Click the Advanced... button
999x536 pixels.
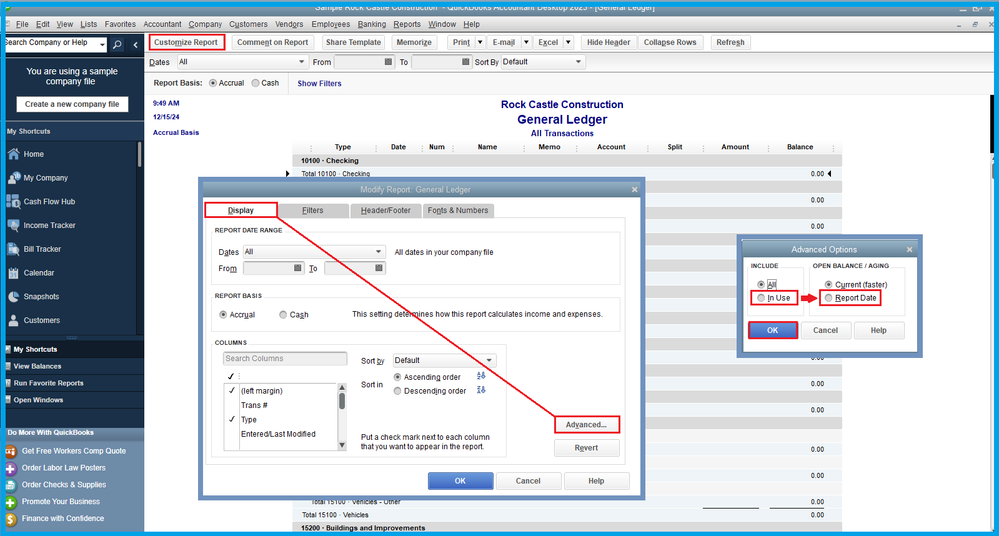click(x=586, y=424)
